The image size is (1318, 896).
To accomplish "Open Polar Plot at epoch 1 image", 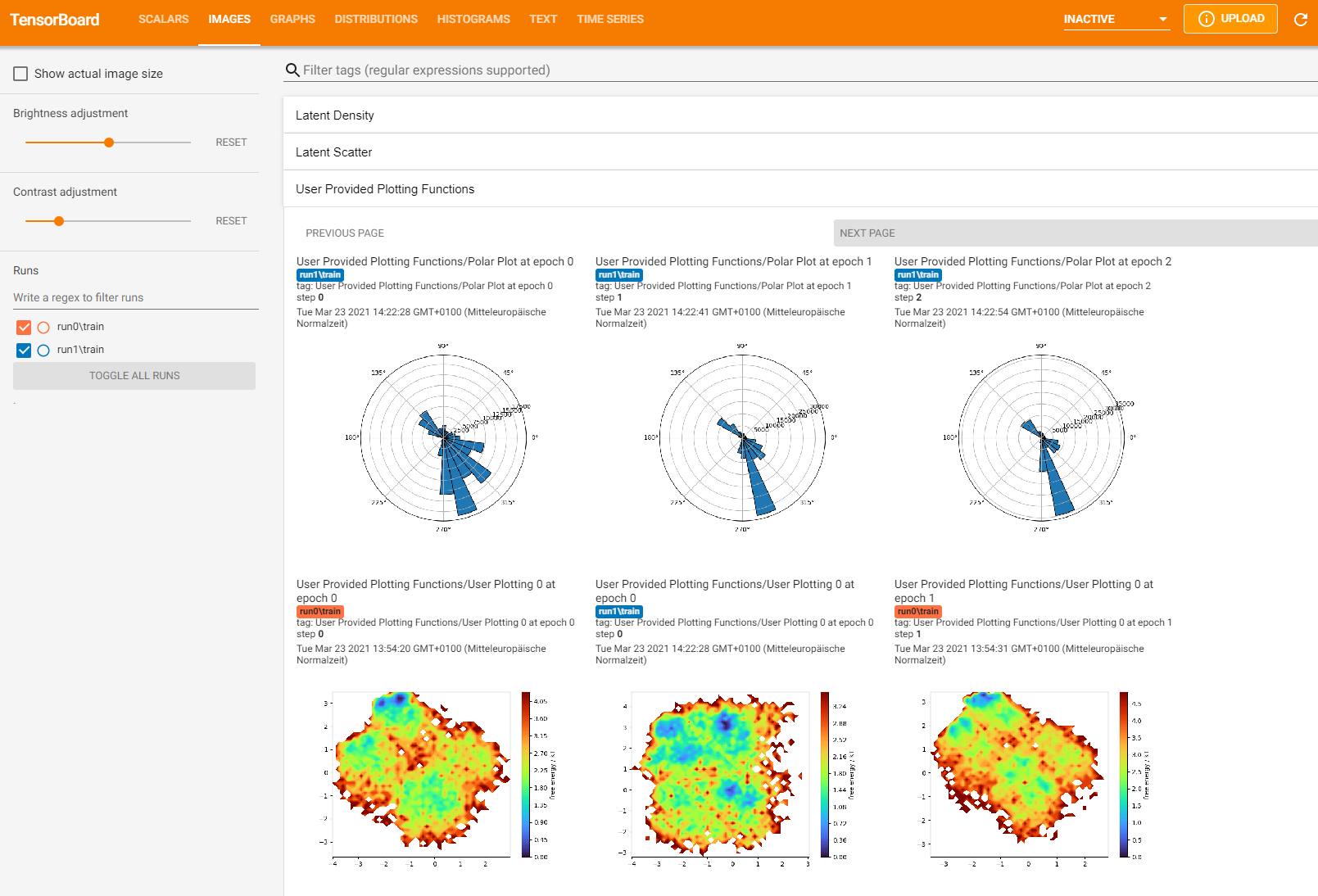I will click(742, 438).
